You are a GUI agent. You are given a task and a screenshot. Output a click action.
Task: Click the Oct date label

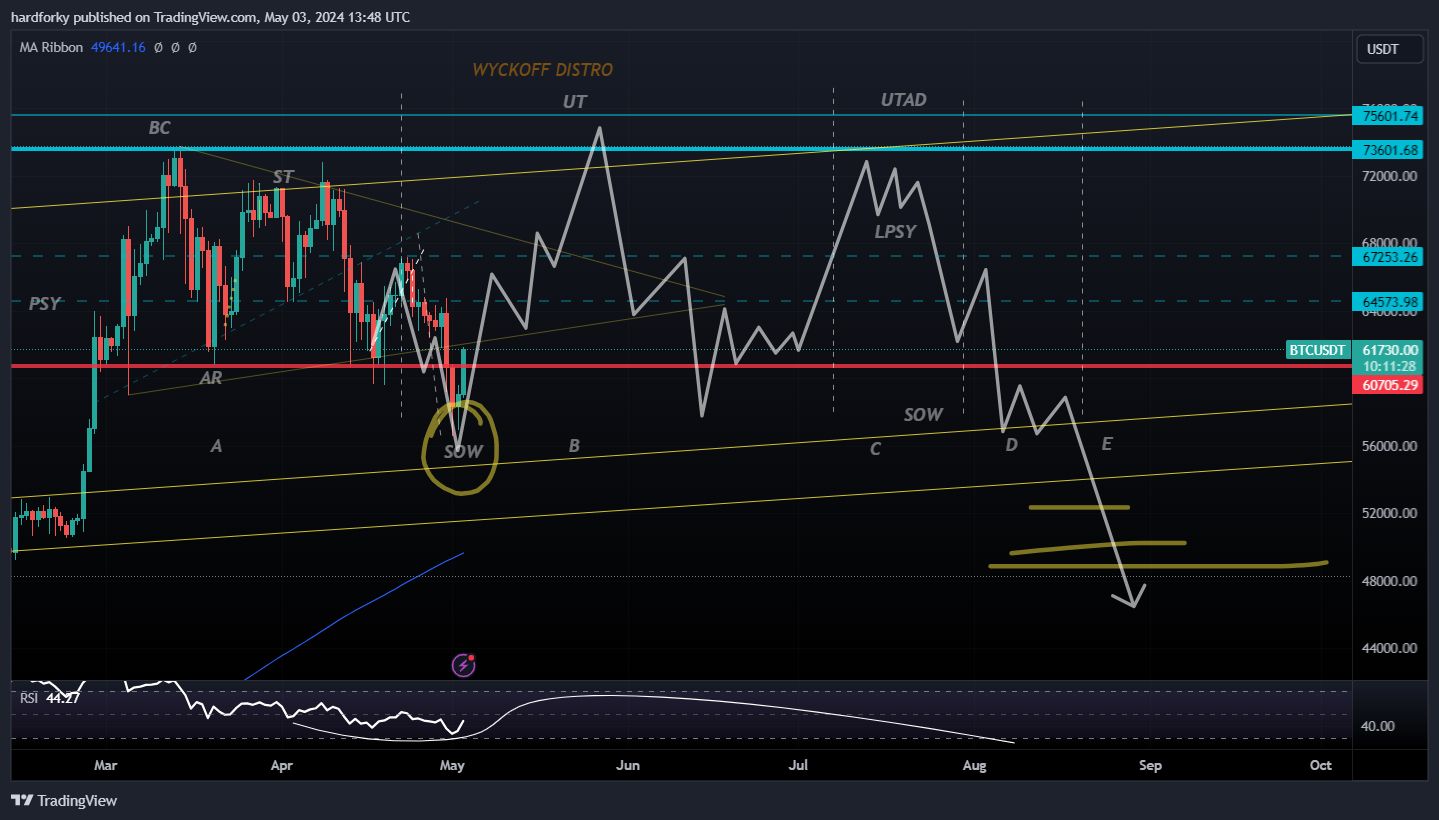coord(1320,766)
